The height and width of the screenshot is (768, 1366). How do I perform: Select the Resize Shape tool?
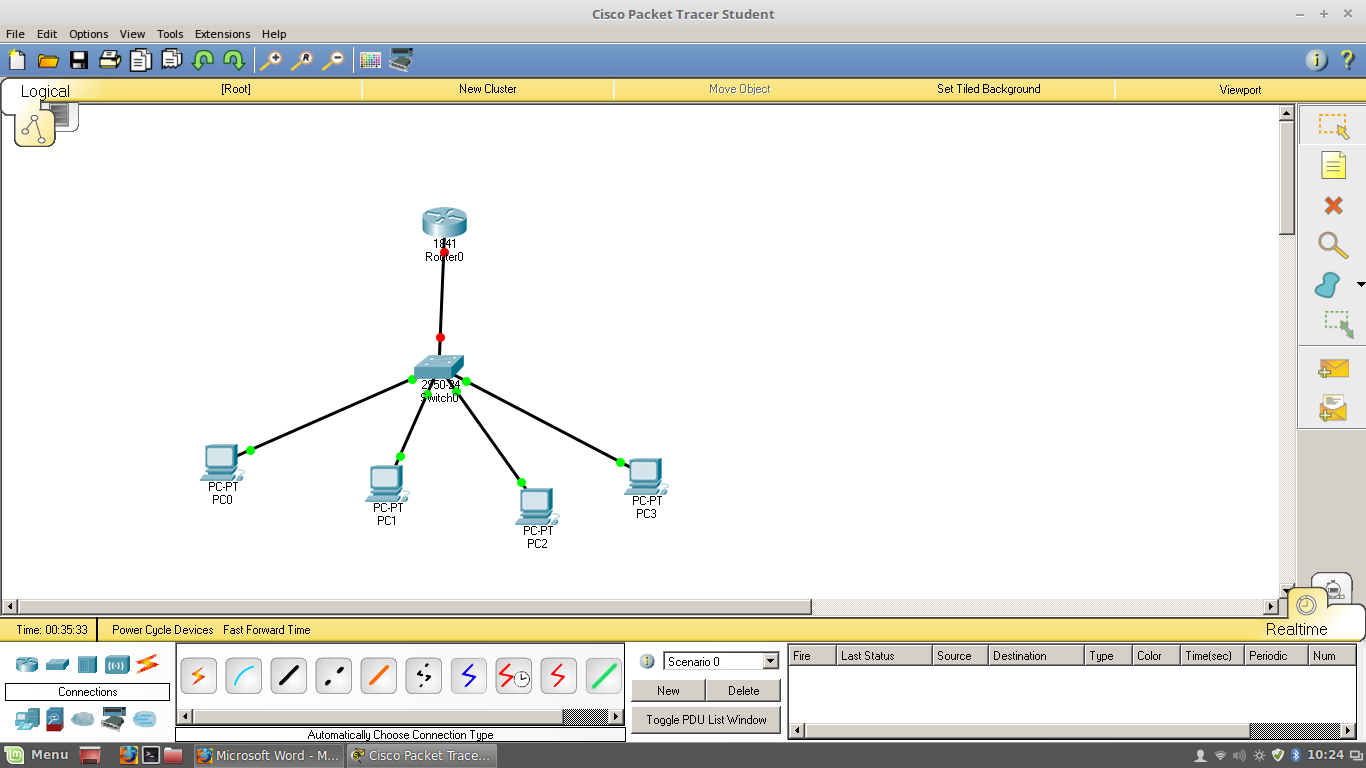[x=1333, y=325]
